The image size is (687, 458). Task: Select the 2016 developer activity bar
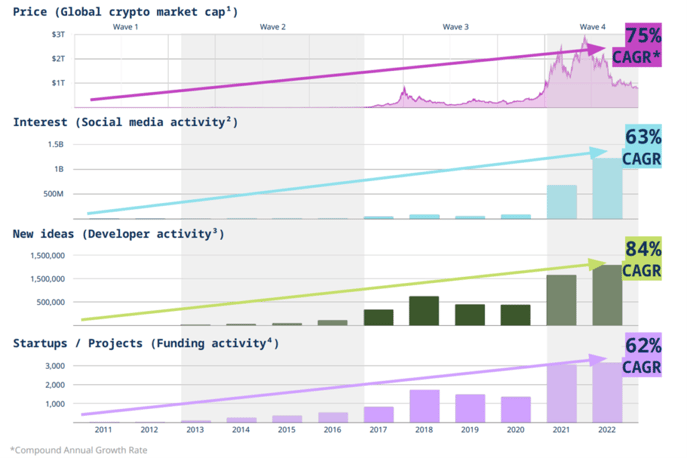[333, 323]
